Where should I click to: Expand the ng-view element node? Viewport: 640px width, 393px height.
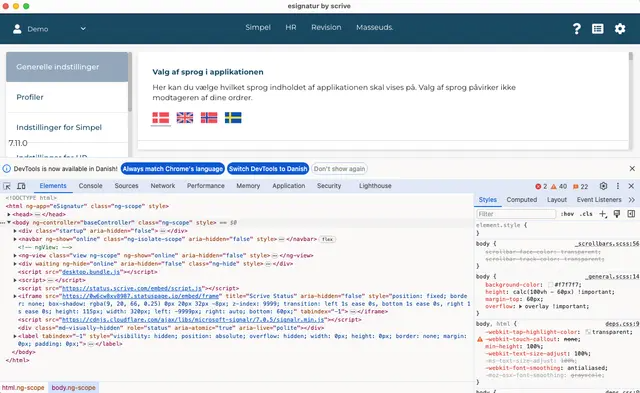tap(15, 255)
